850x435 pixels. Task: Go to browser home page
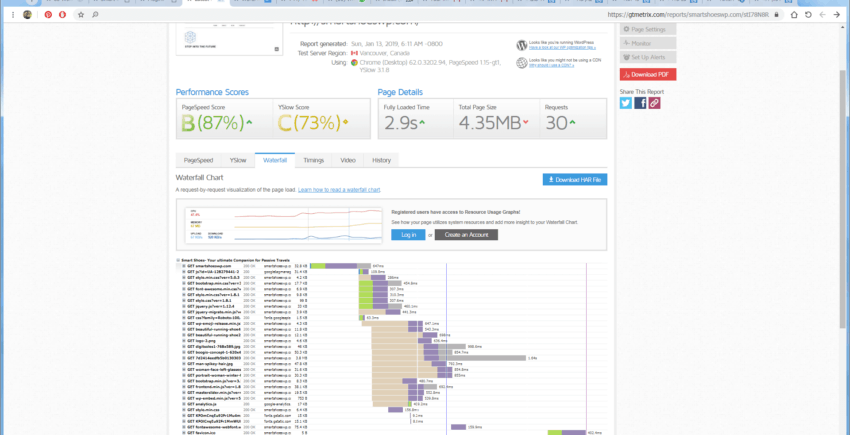pyautogui.click(x=794, y=15)
